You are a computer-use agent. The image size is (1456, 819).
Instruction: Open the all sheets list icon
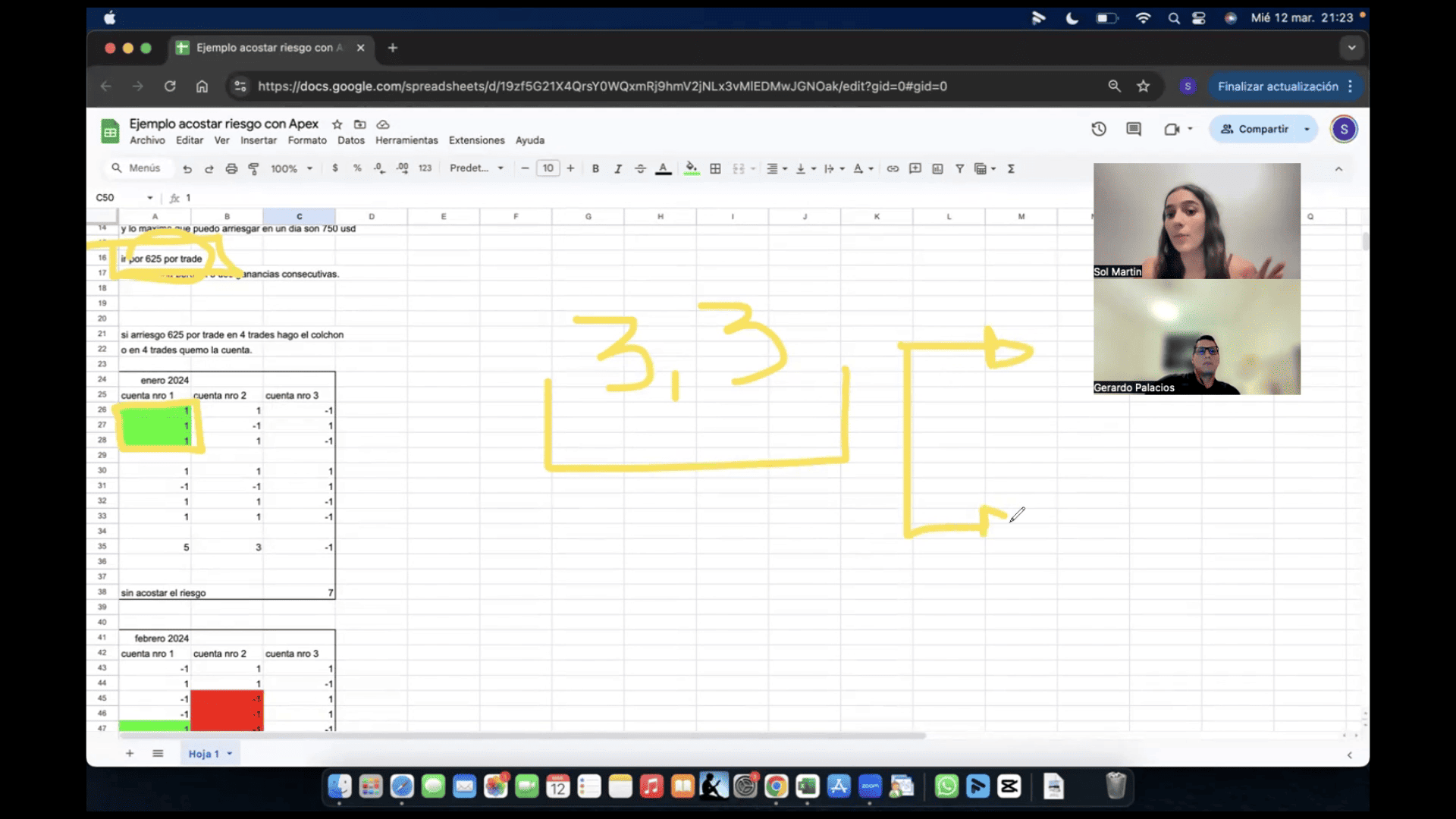(x=158, y=753)
